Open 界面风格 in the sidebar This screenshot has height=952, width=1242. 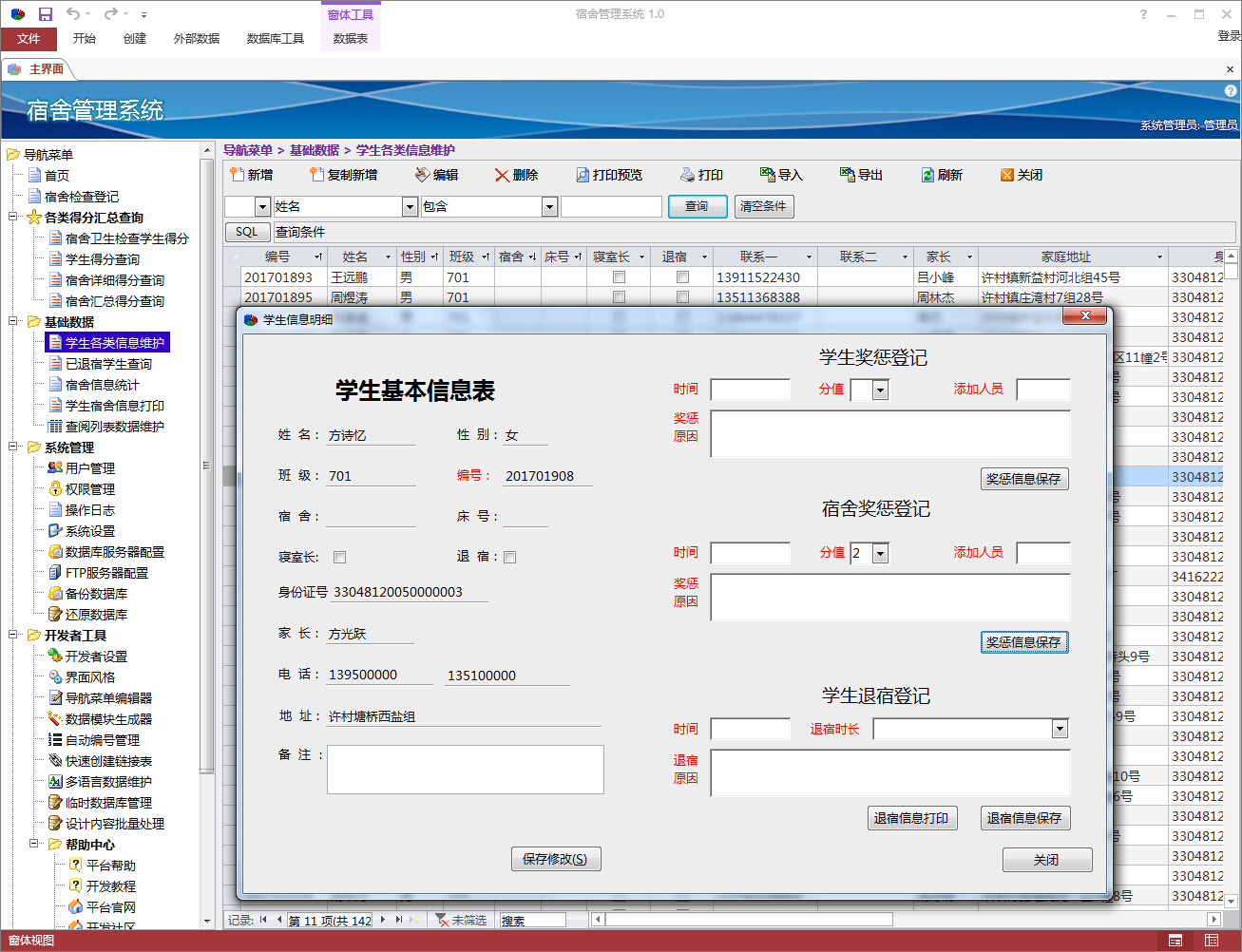point(90,676)
